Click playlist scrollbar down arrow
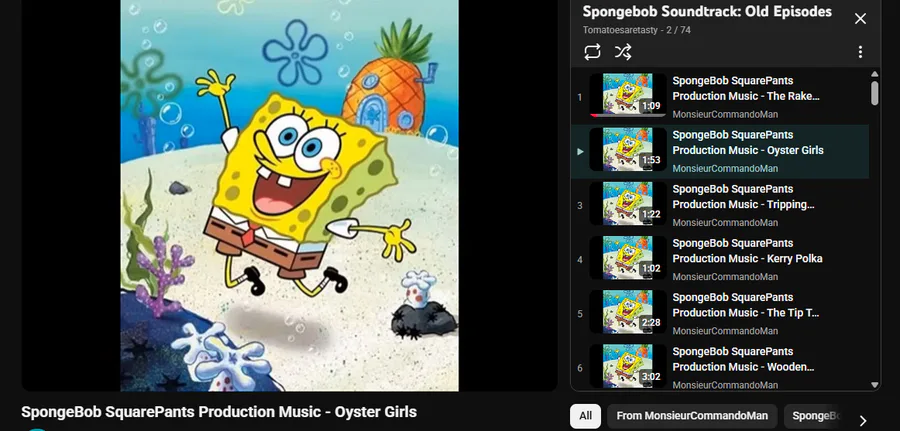The height and width of the screenshot is (431, 900). tap(875, 385)
